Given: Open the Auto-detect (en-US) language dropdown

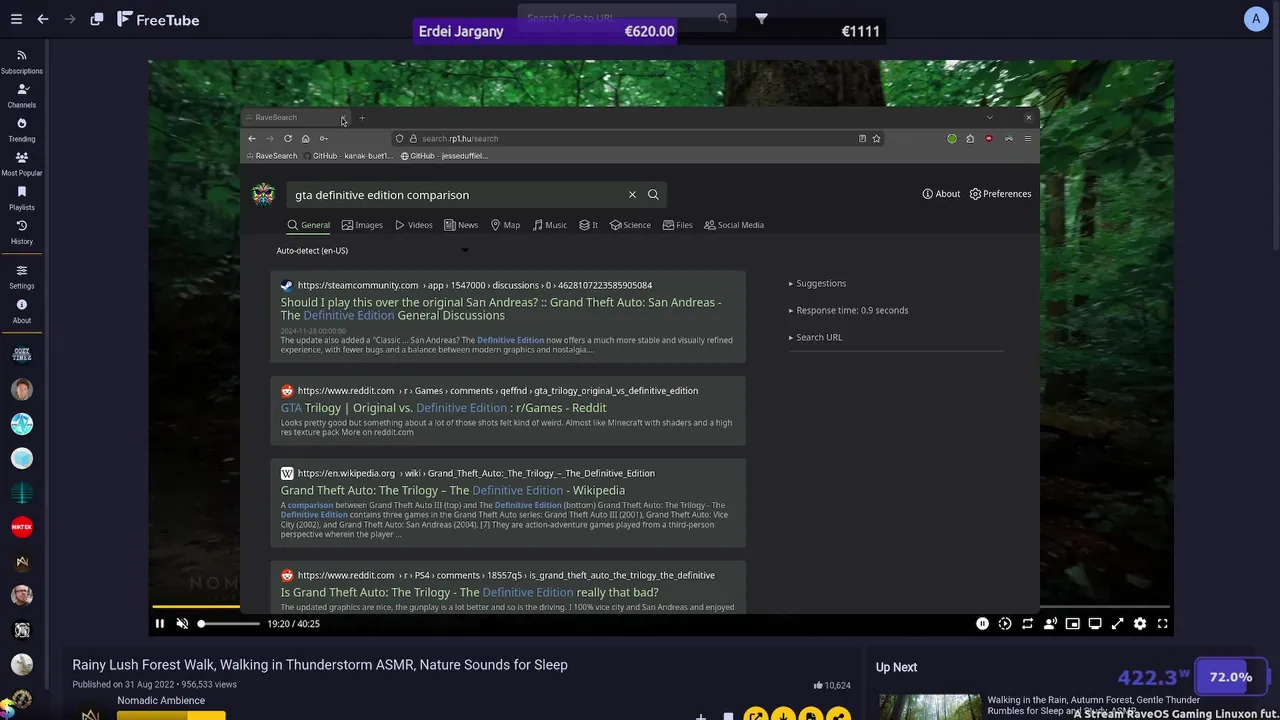Looking at the screenshot, I should 372,251.
